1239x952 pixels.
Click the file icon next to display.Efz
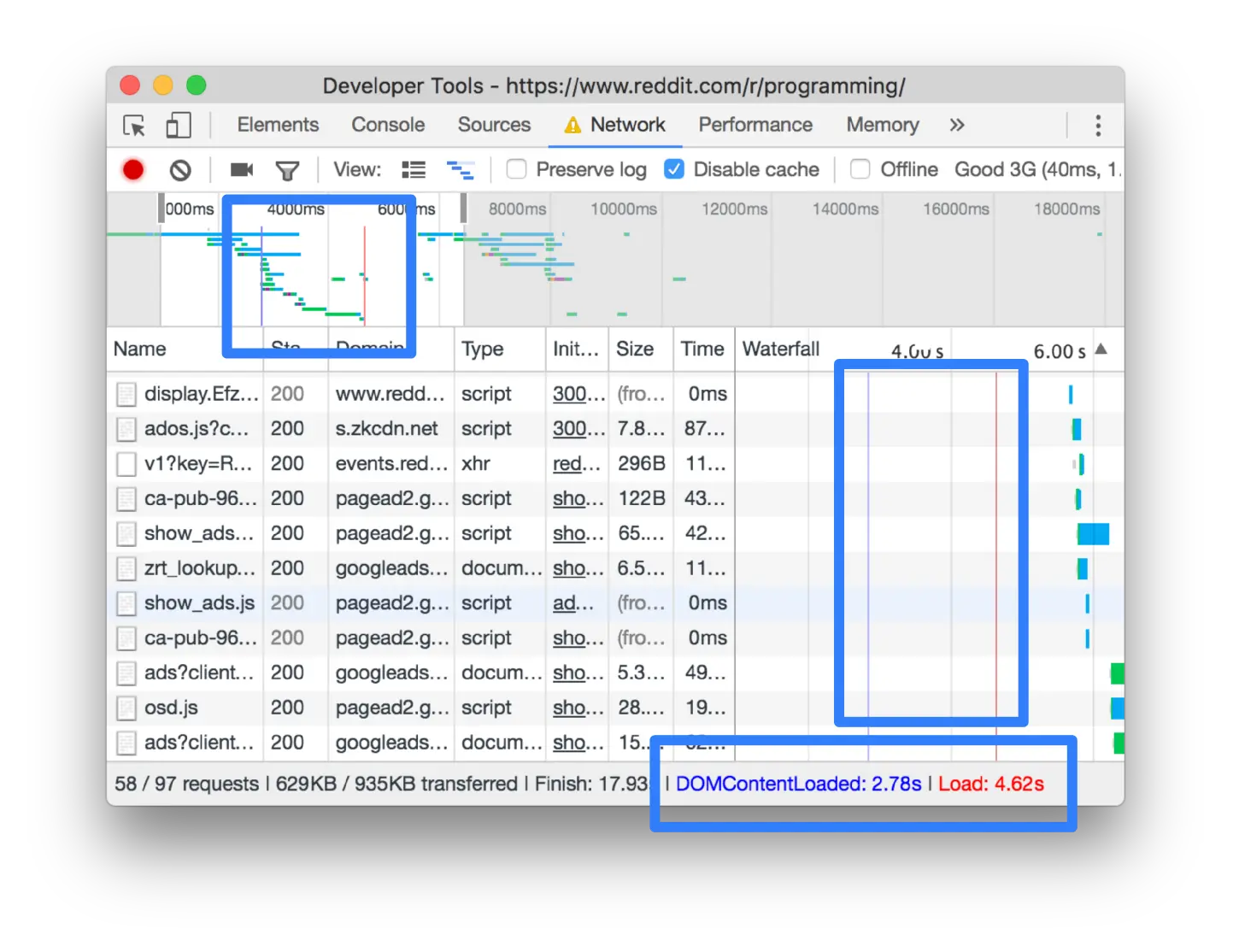coord(126,395)
